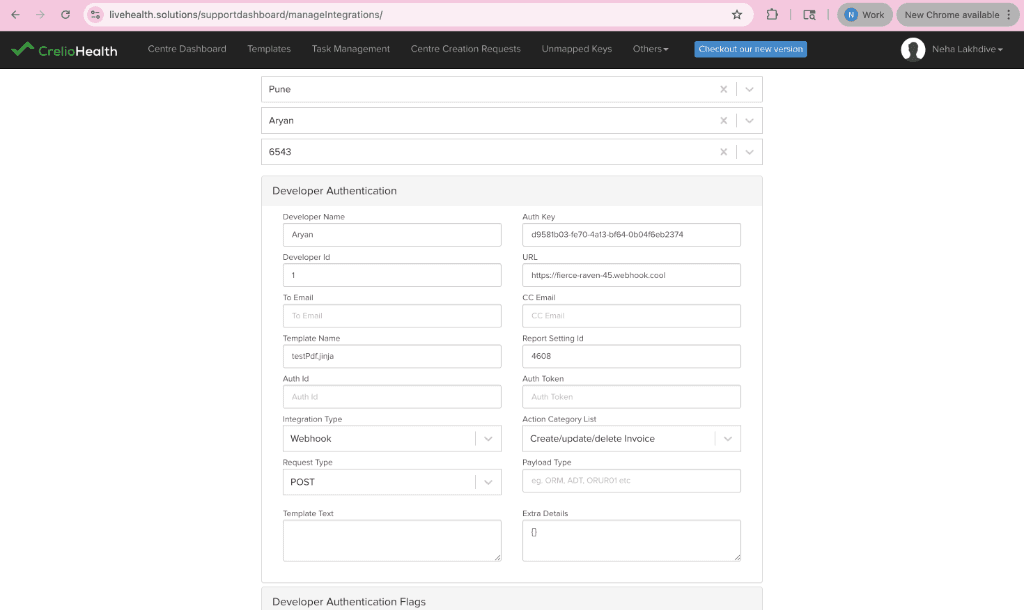Click the To Email field
Viewport: 1024px width, 610px height.
(x=392, y=315)
